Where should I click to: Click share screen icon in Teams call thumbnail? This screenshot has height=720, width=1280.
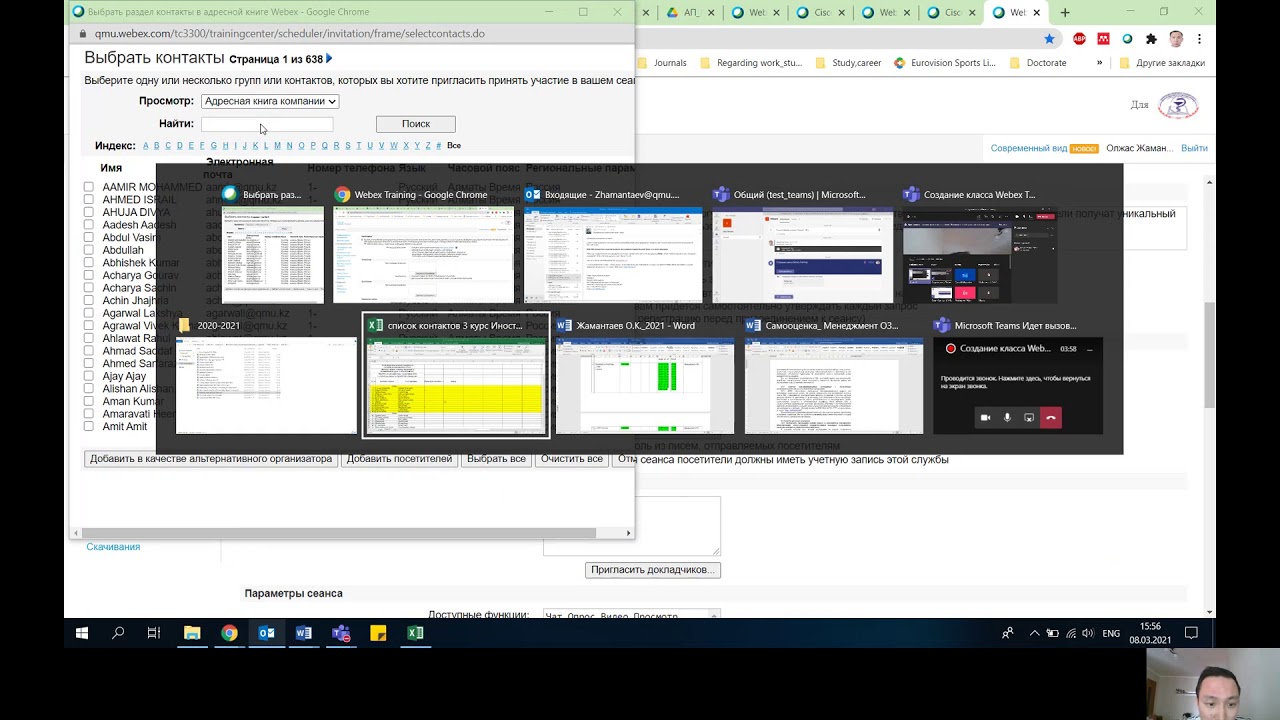coord(1029,417)
